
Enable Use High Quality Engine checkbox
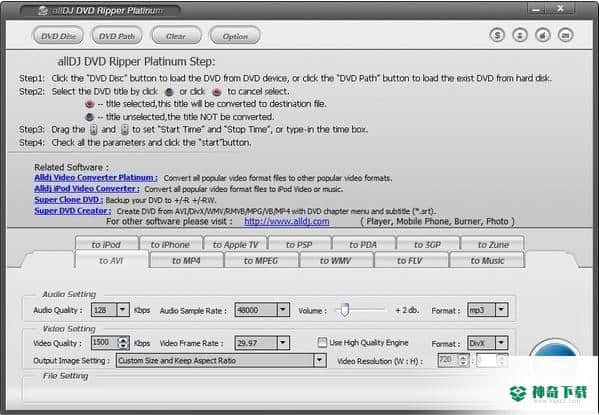point(322,342)
